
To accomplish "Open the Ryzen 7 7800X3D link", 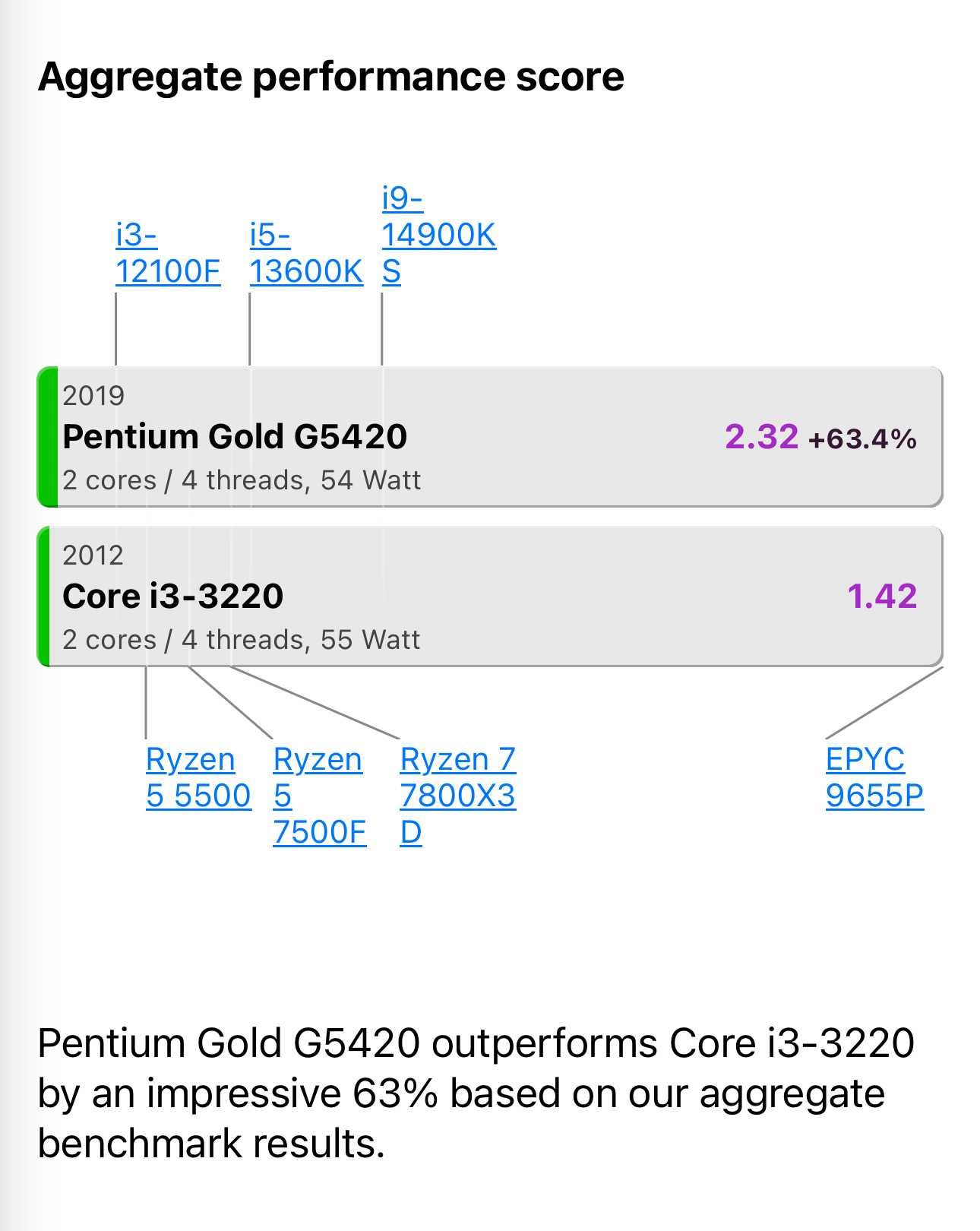I will click(457, 795).
